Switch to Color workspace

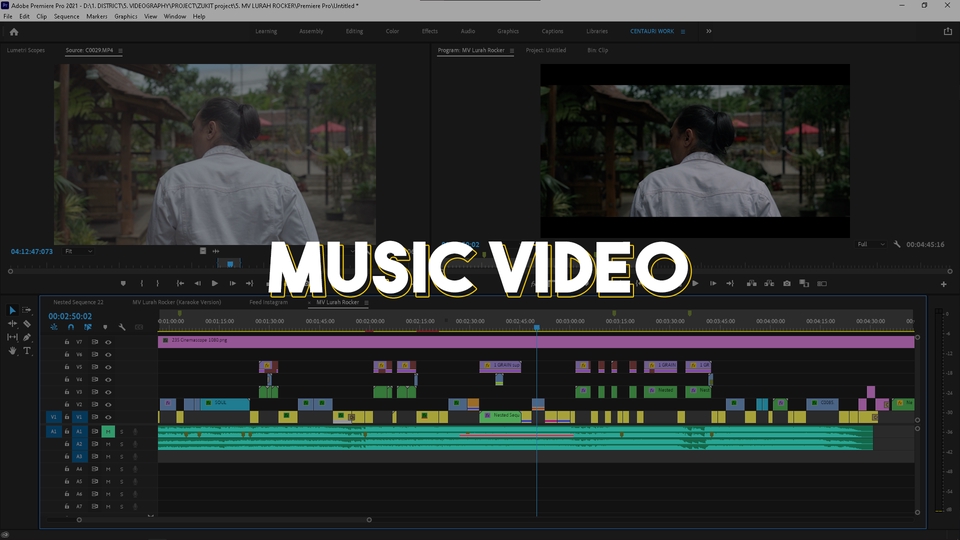tap(392, 31)
